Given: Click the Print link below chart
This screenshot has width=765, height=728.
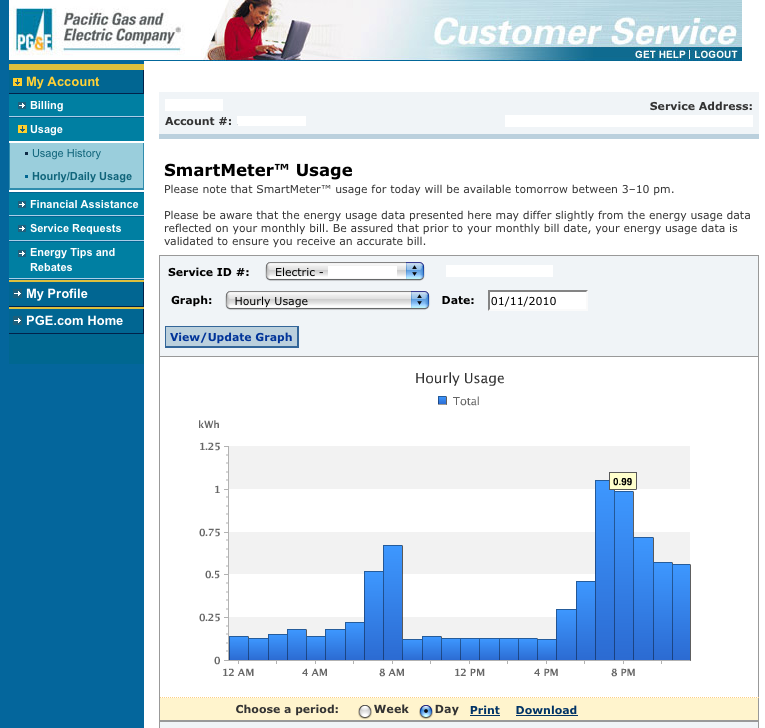Looking at the screenshot, I should pos(484,710).
